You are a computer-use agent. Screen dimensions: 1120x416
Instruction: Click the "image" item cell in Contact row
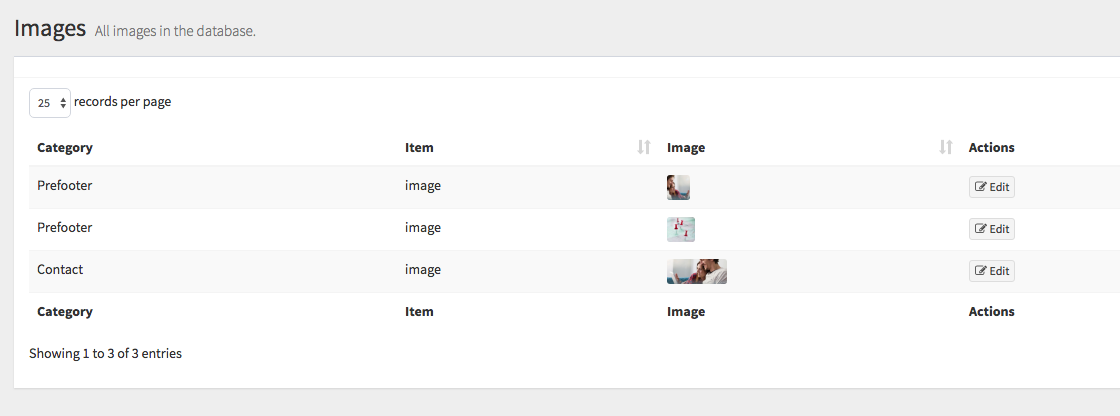[423, 270]
